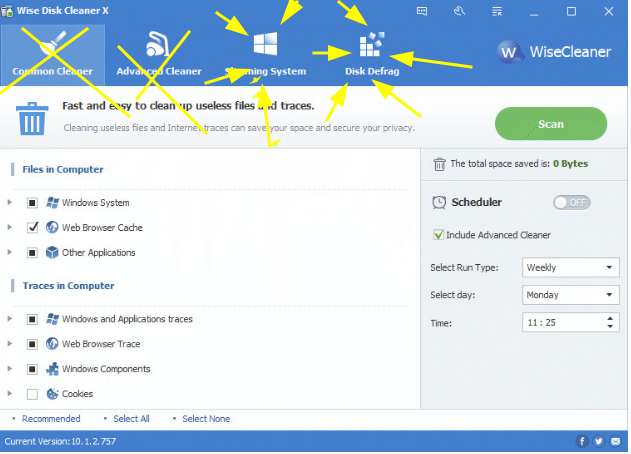Screen dimensions: 631x454
Task: Click the 0 Bytes saved value
Action: pos(573,165)
